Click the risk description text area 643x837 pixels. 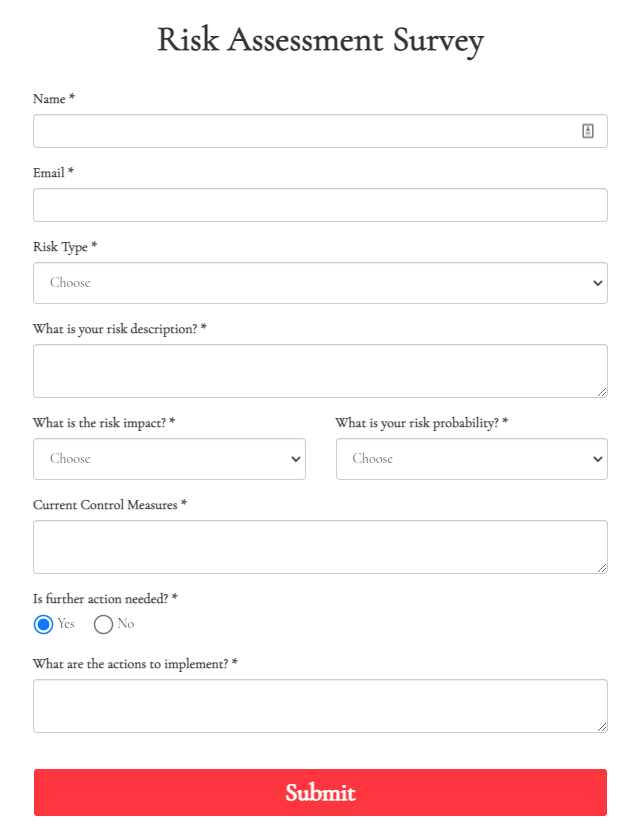[x=320, y=371]
